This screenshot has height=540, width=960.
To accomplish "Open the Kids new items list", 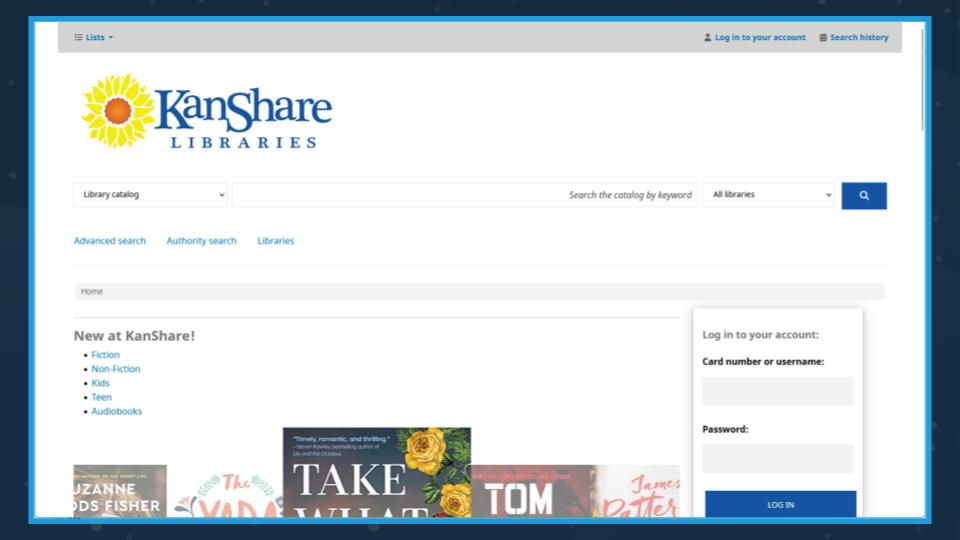I will coord(100,383).
